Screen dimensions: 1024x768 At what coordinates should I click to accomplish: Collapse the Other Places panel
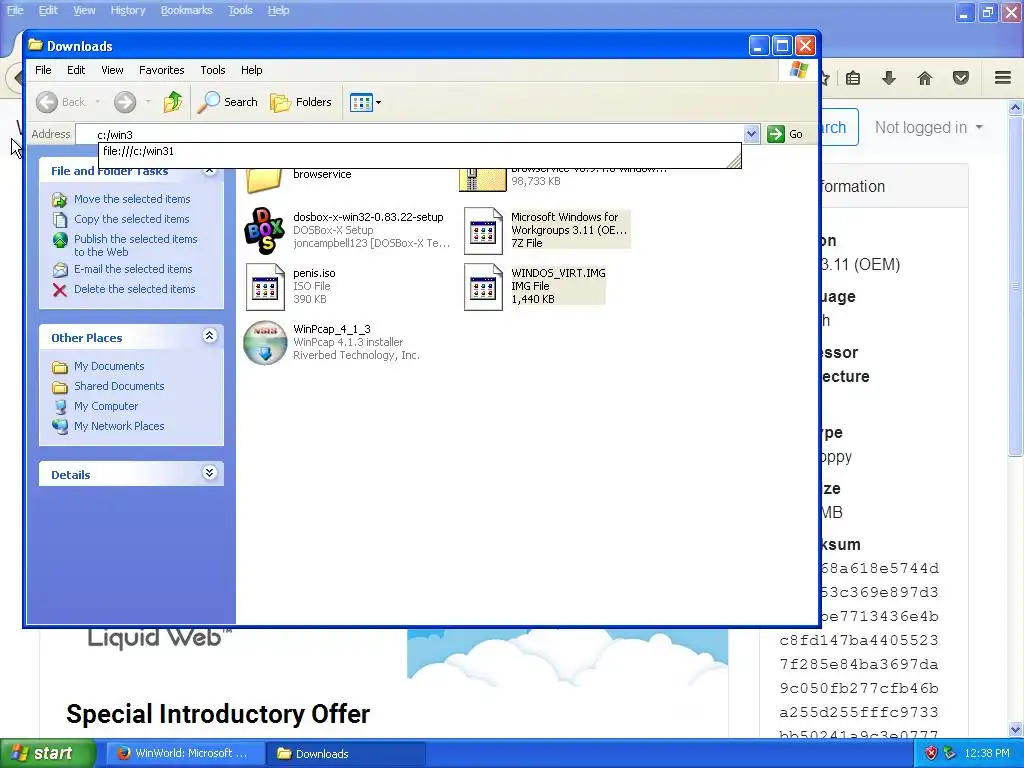pyautogui.click(x=209, y=336)
